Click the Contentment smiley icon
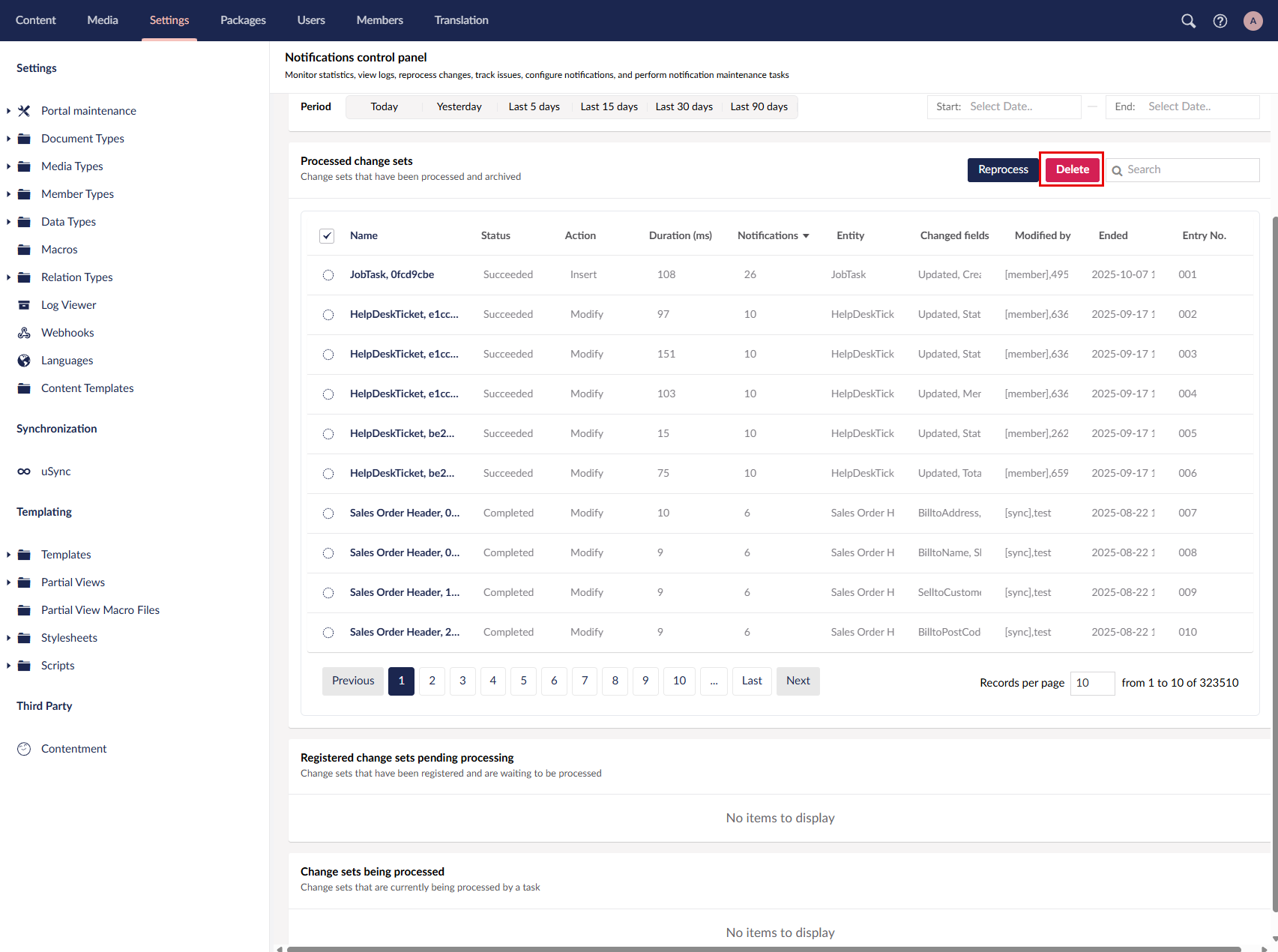This screenshot has height=952, width=1278. click(x=24, y=749)
